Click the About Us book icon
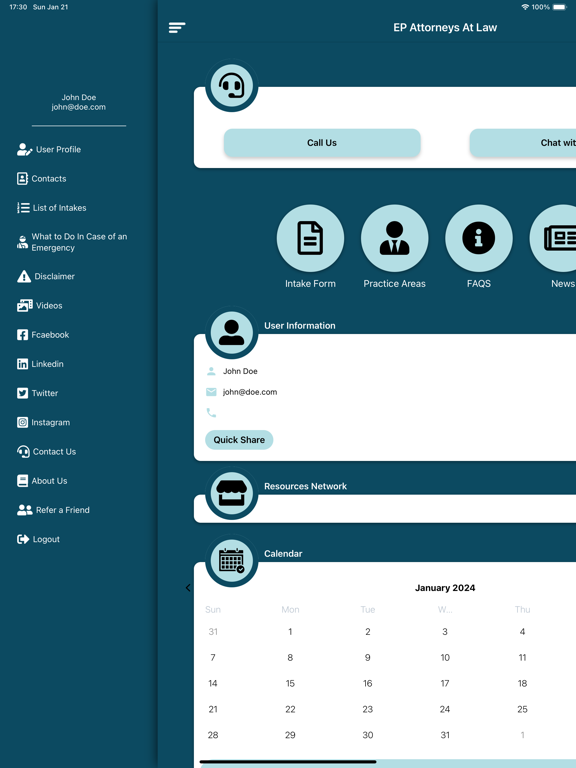The width and height of the screenshot is (576, 768). pos(22,480)
